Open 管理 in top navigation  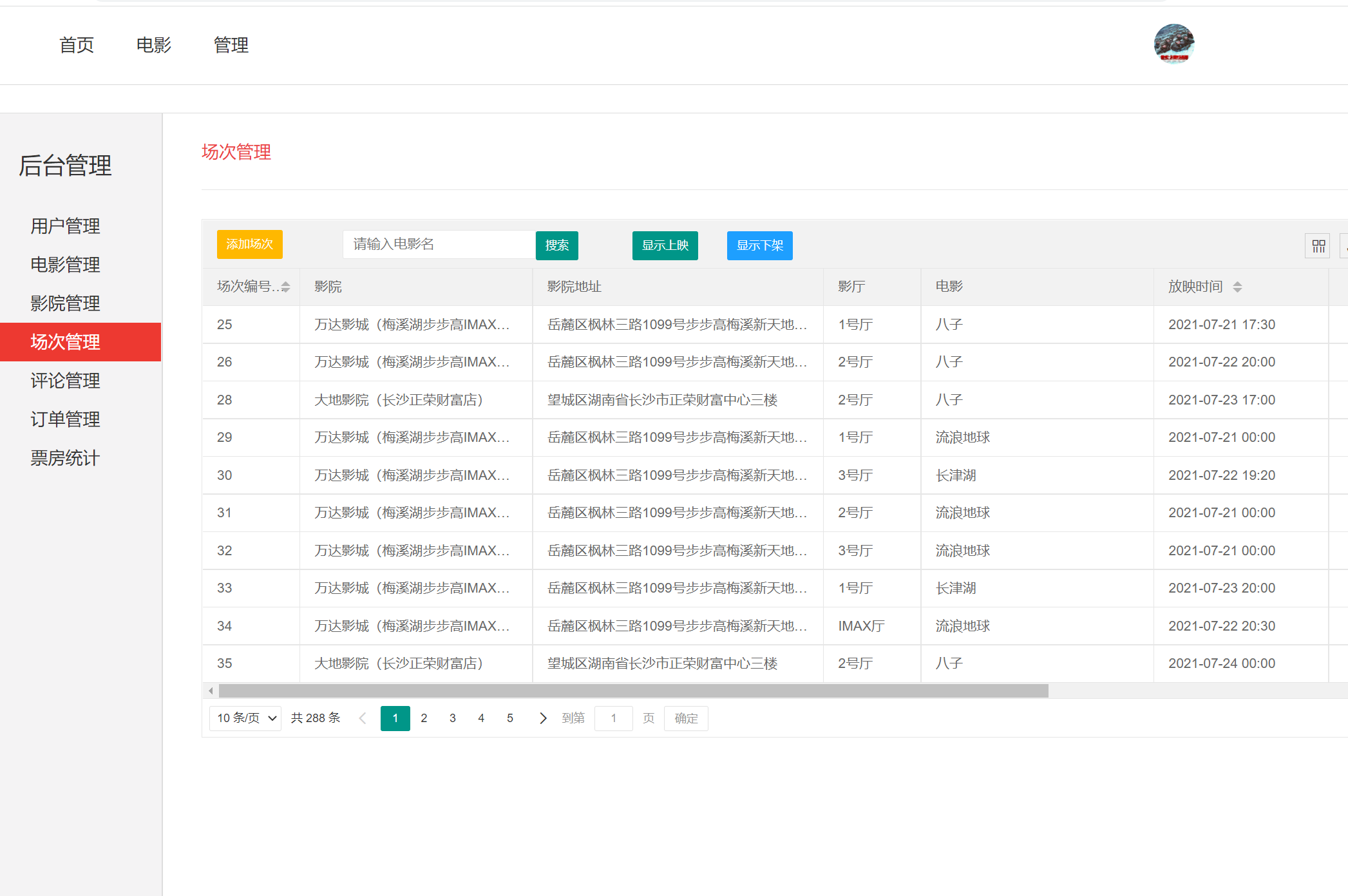tap(231, 45)
